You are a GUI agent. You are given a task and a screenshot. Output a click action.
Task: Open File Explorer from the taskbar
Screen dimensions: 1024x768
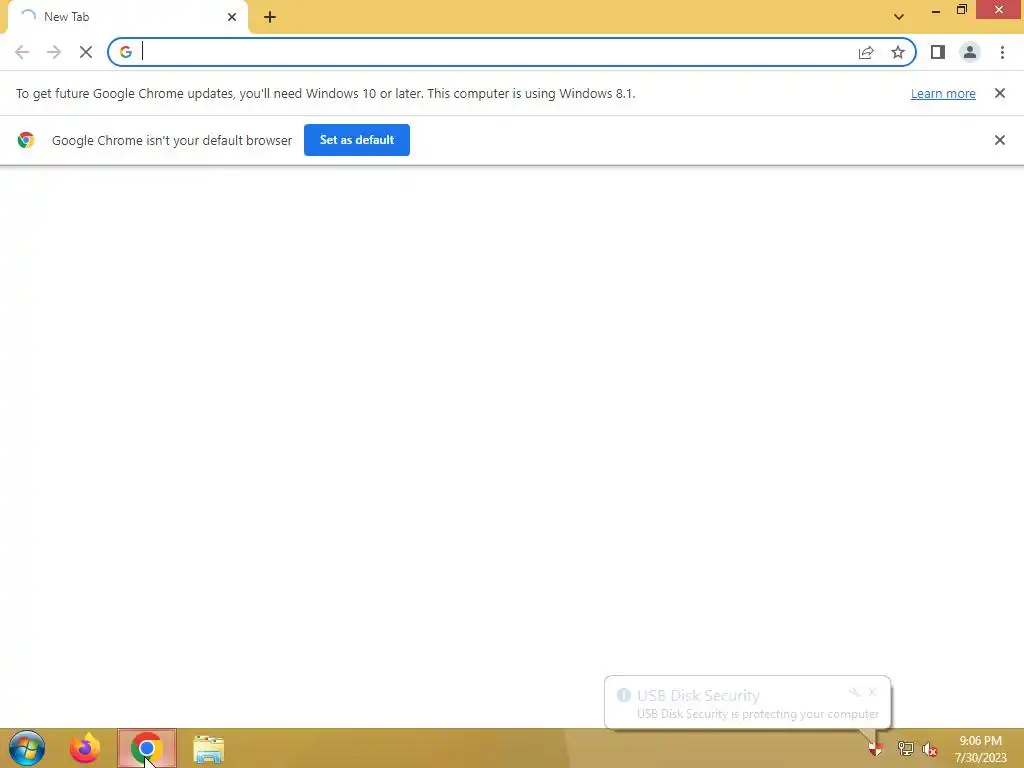click(209, 749)
